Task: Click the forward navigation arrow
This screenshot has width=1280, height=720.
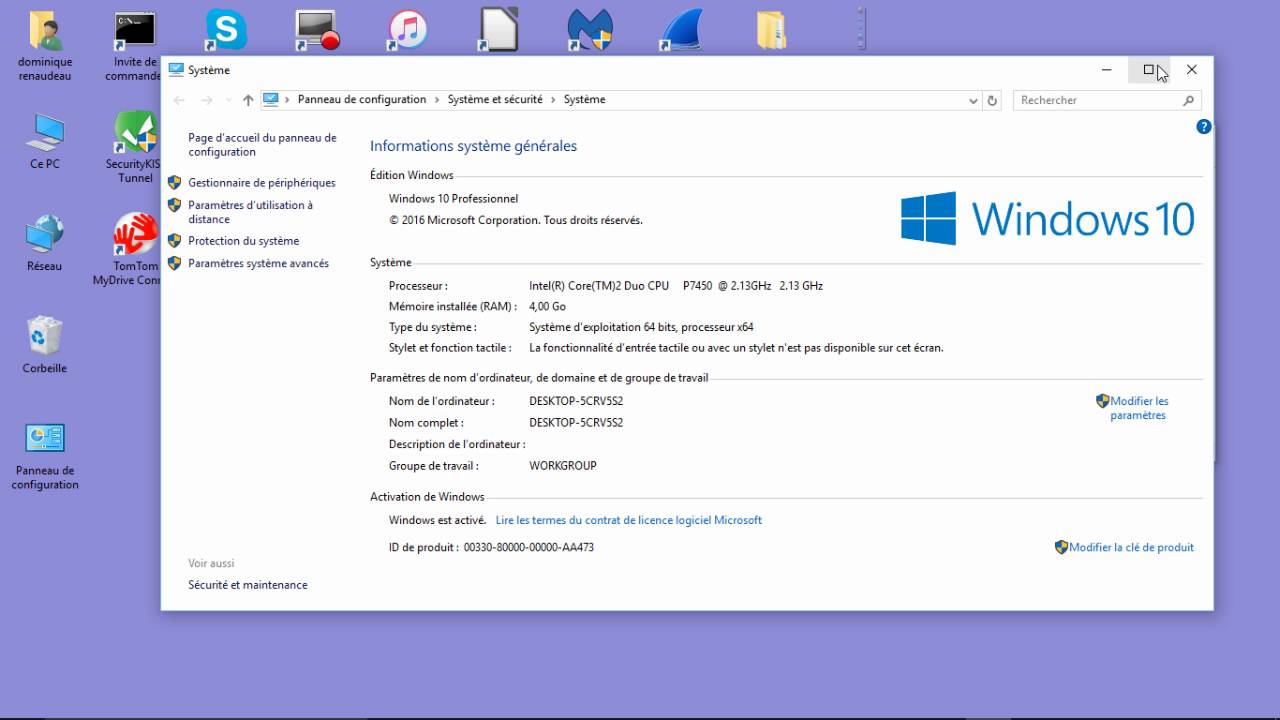Action: [x=206, y=100]
